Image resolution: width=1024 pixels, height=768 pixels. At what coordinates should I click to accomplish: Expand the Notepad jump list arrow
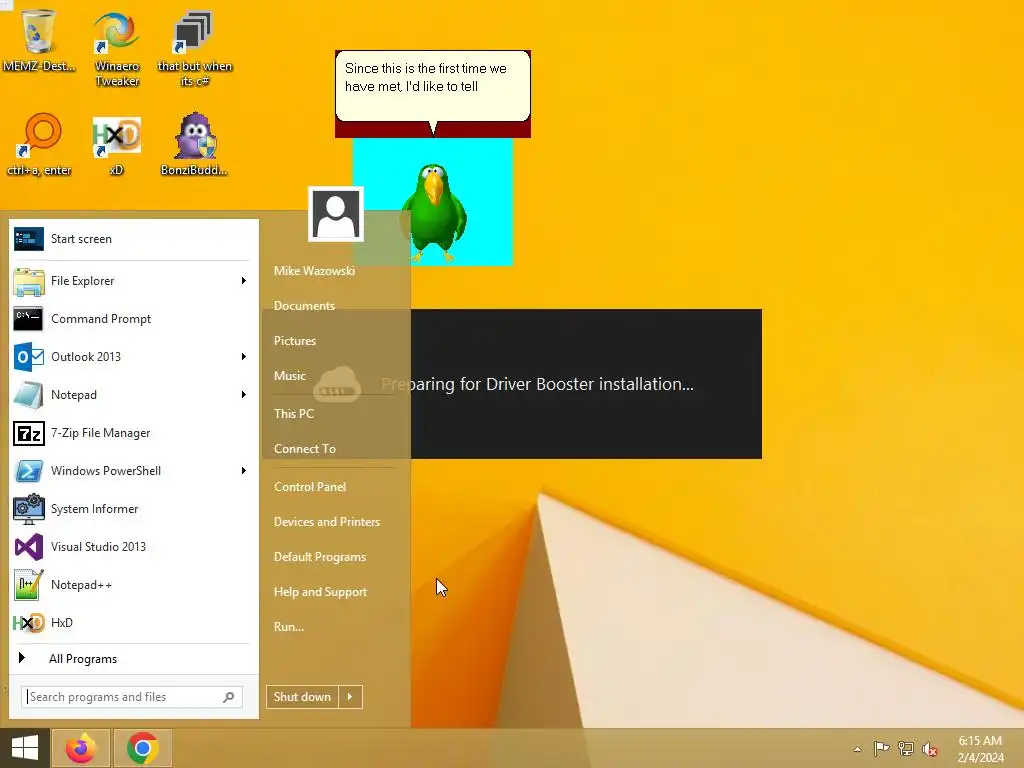[243, 394]
